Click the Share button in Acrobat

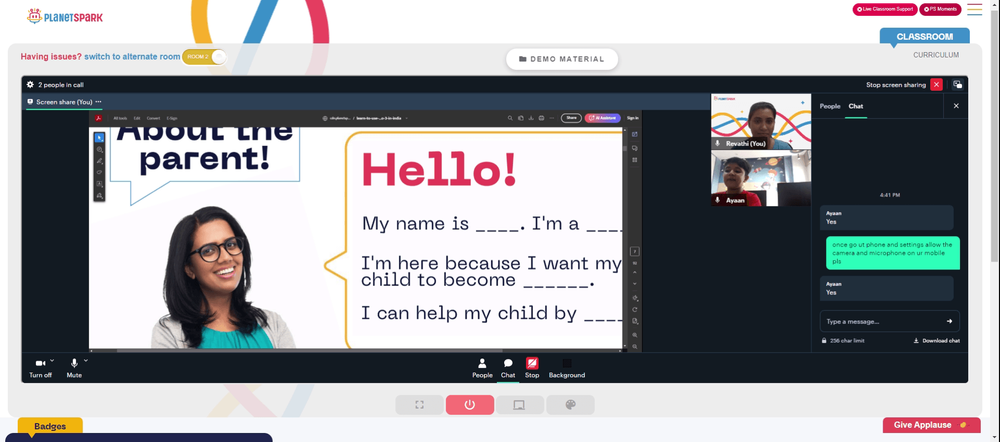[x=571, y=118]
